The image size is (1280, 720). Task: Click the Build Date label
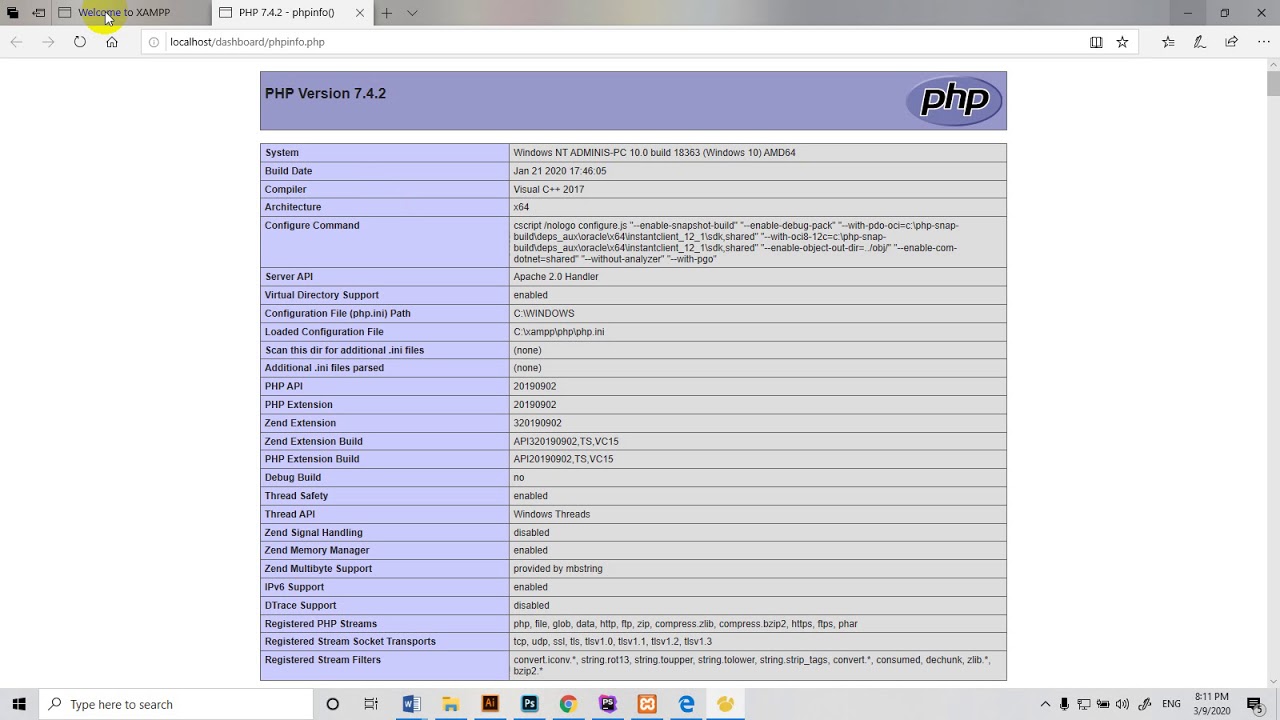pyautogui.click(x=288, y=171)
